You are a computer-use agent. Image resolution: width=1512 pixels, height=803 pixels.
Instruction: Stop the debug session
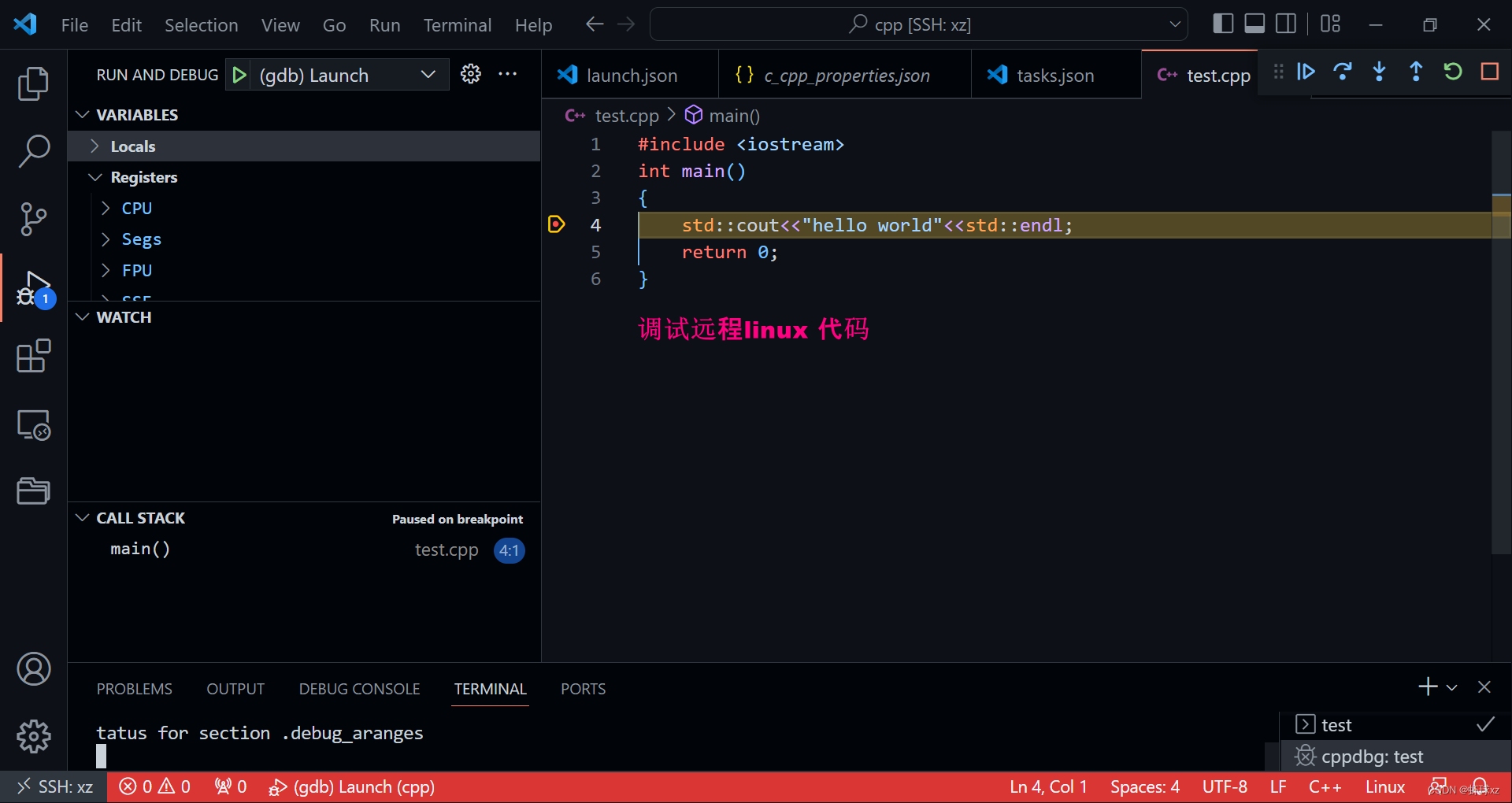tap(1489, 72)
